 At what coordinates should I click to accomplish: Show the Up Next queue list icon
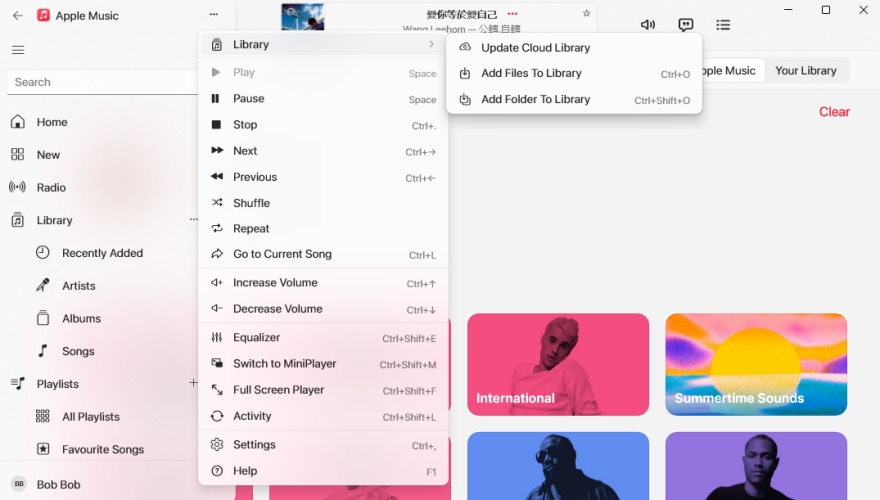click(723, 25)
